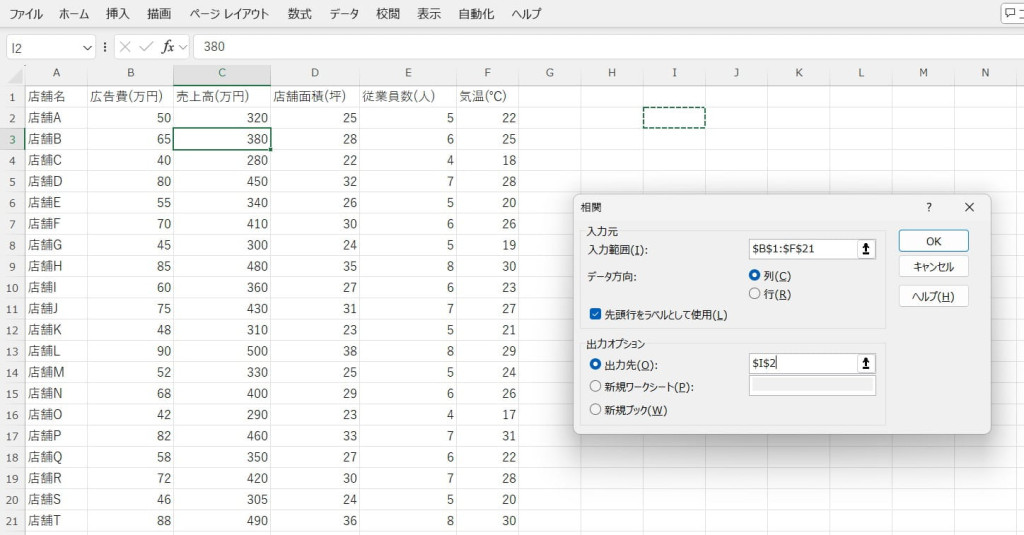Click the question mark in 相関 title bar
Viewport: 1024px width, 535px height.
pos(928,207)
